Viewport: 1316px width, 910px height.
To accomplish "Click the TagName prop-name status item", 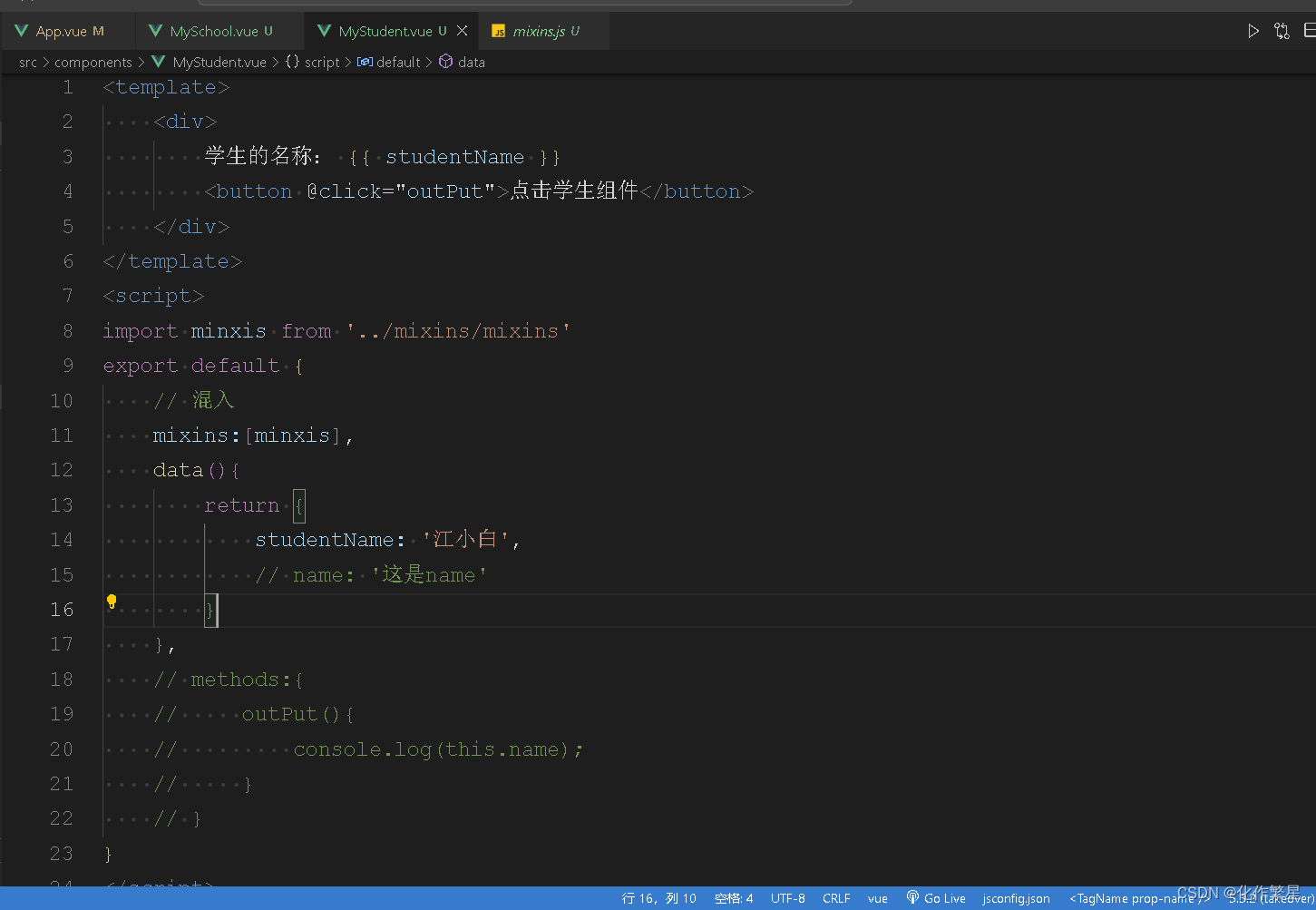I will tap(1138, 898).
